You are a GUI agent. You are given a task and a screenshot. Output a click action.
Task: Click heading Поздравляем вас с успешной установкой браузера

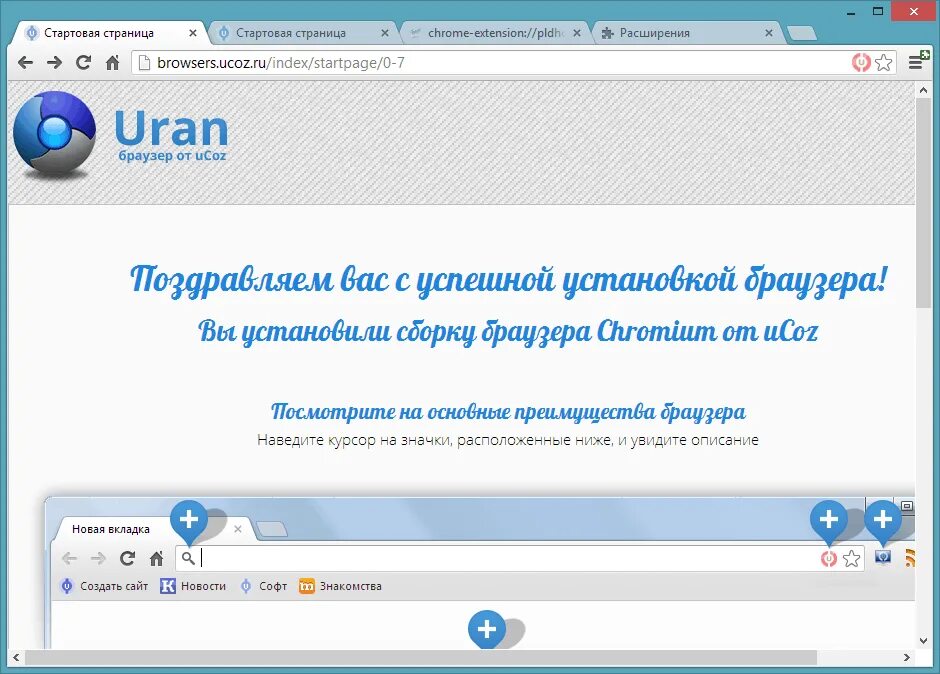(x=508, y=281)
